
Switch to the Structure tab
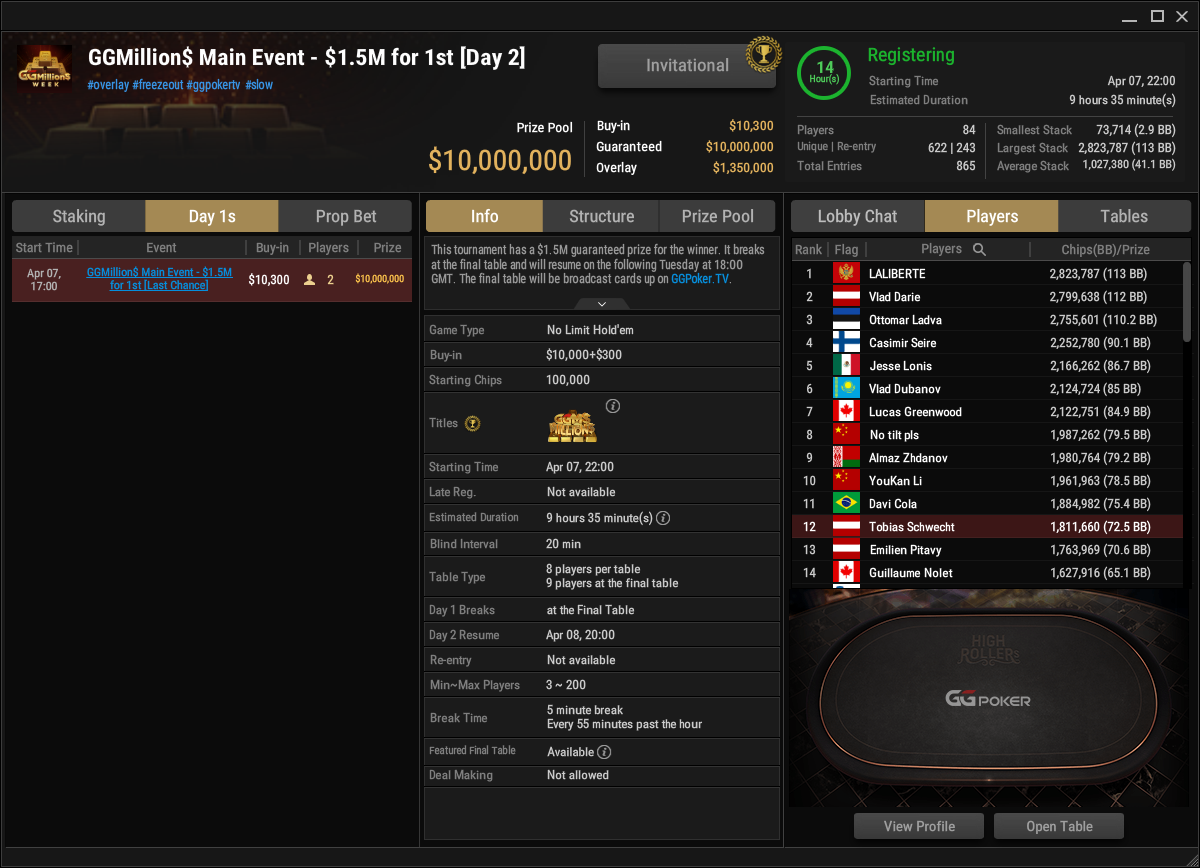click(x=602, y=216)
